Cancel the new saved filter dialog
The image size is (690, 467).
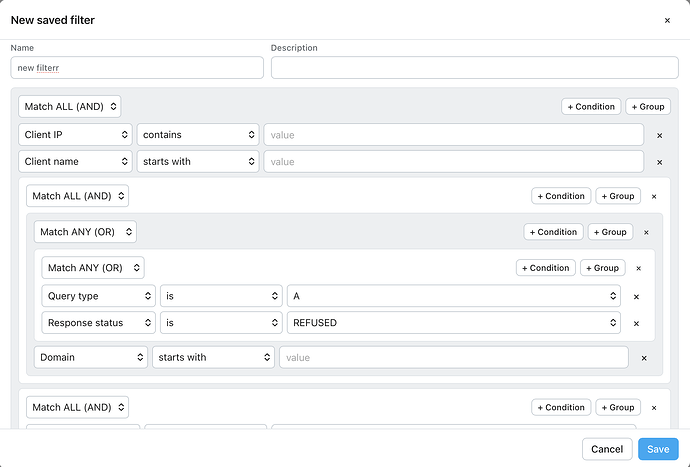tap(607, 449)
